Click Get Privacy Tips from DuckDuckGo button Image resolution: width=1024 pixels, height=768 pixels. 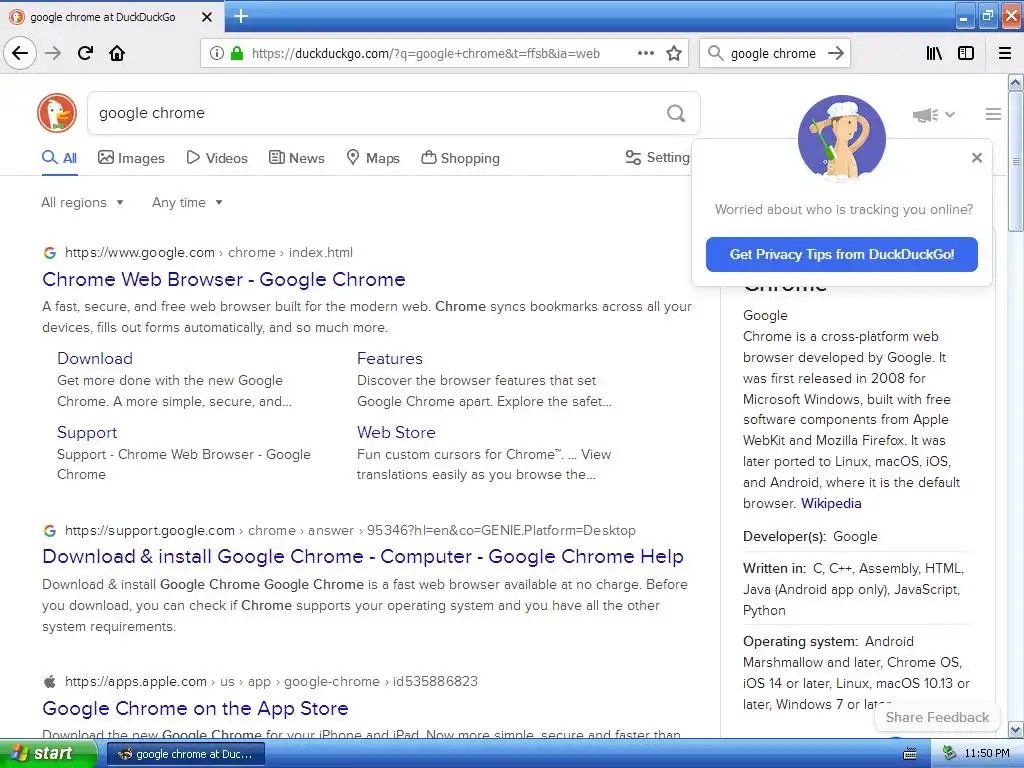(x=842, y=254)
